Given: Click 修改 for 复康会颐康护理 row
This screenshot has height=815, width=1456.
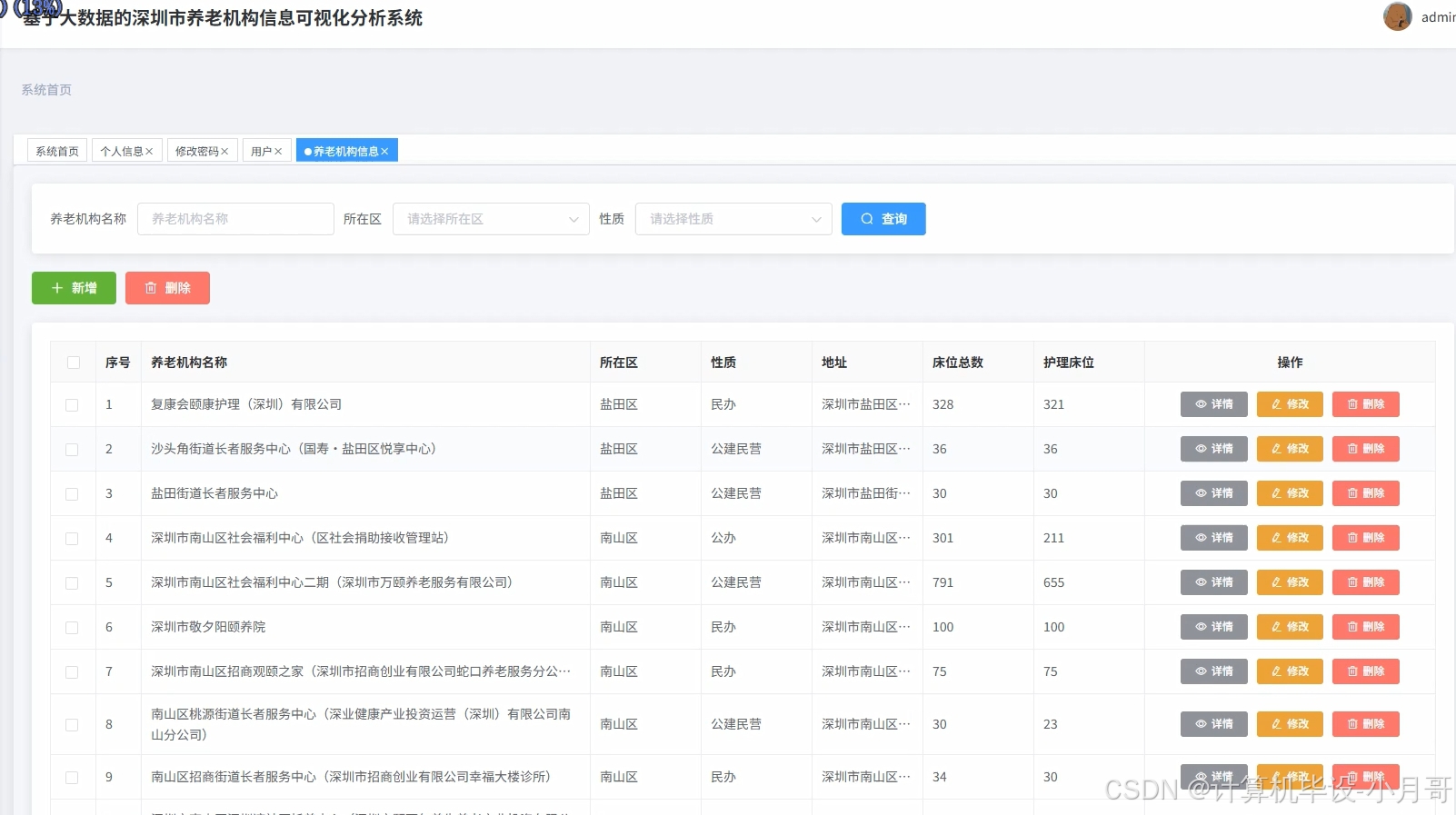Looking at the screenshot, I should (x=1290, y=404).
